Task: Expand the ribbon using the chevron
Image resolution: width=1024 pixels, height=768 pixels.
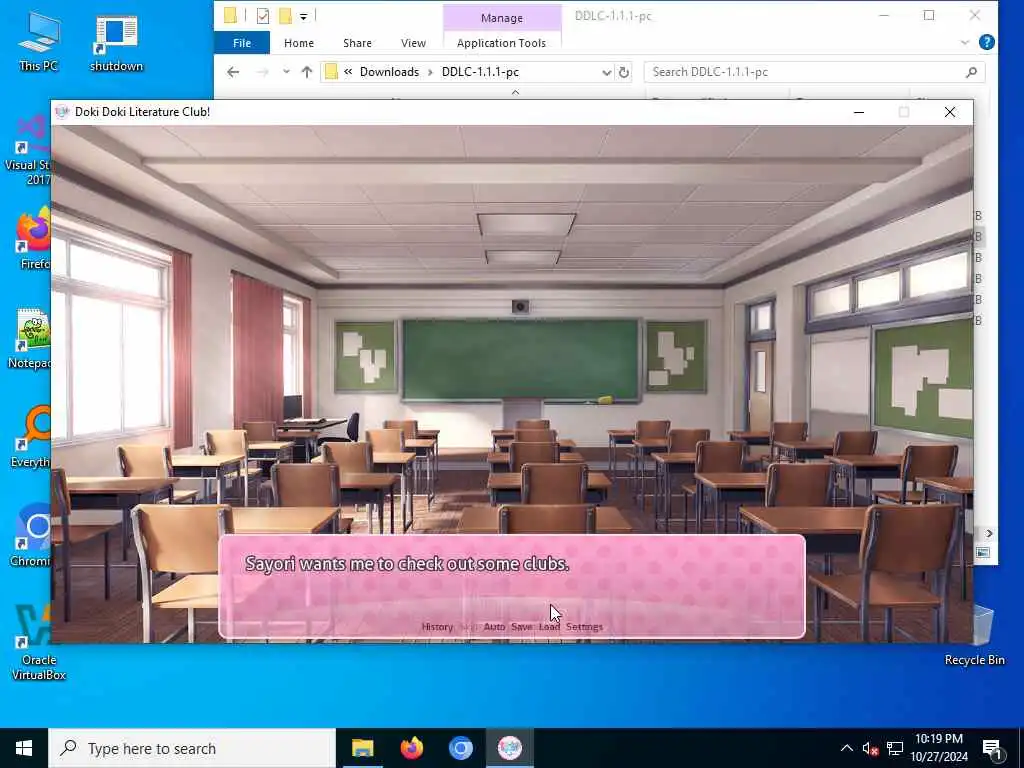Action: click(965, 43)
